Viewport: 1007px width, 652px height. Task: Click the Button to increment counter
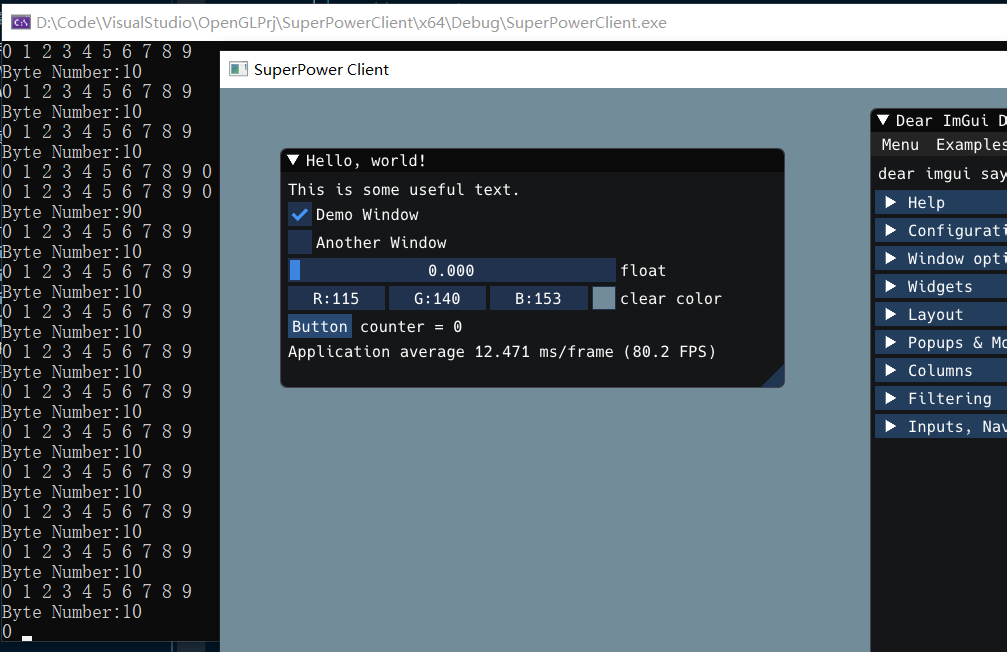pos(320,326)
